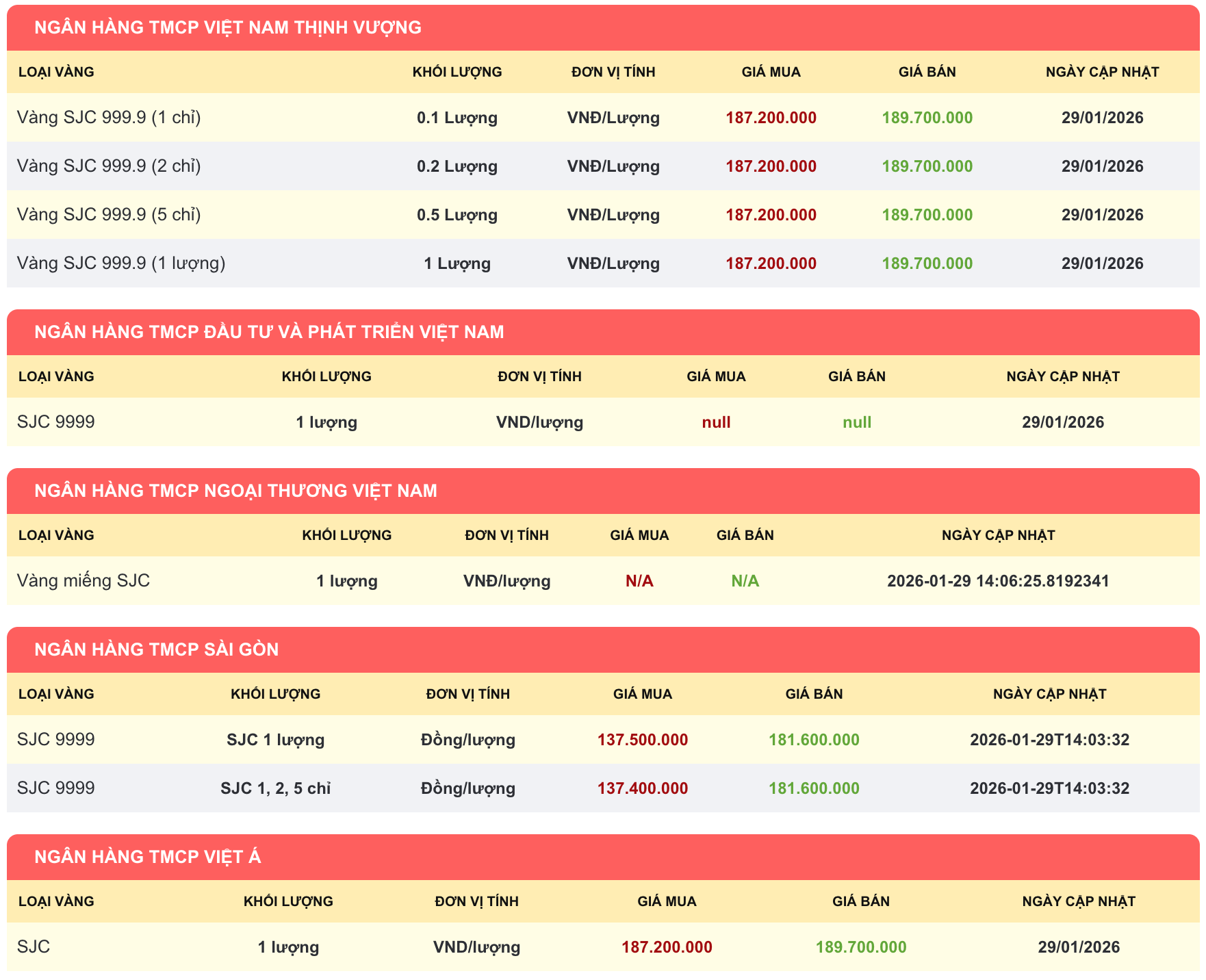Click the 137.400.000 buy price cell
Screen dimensions: 1206x980
[x=642, y=788]
